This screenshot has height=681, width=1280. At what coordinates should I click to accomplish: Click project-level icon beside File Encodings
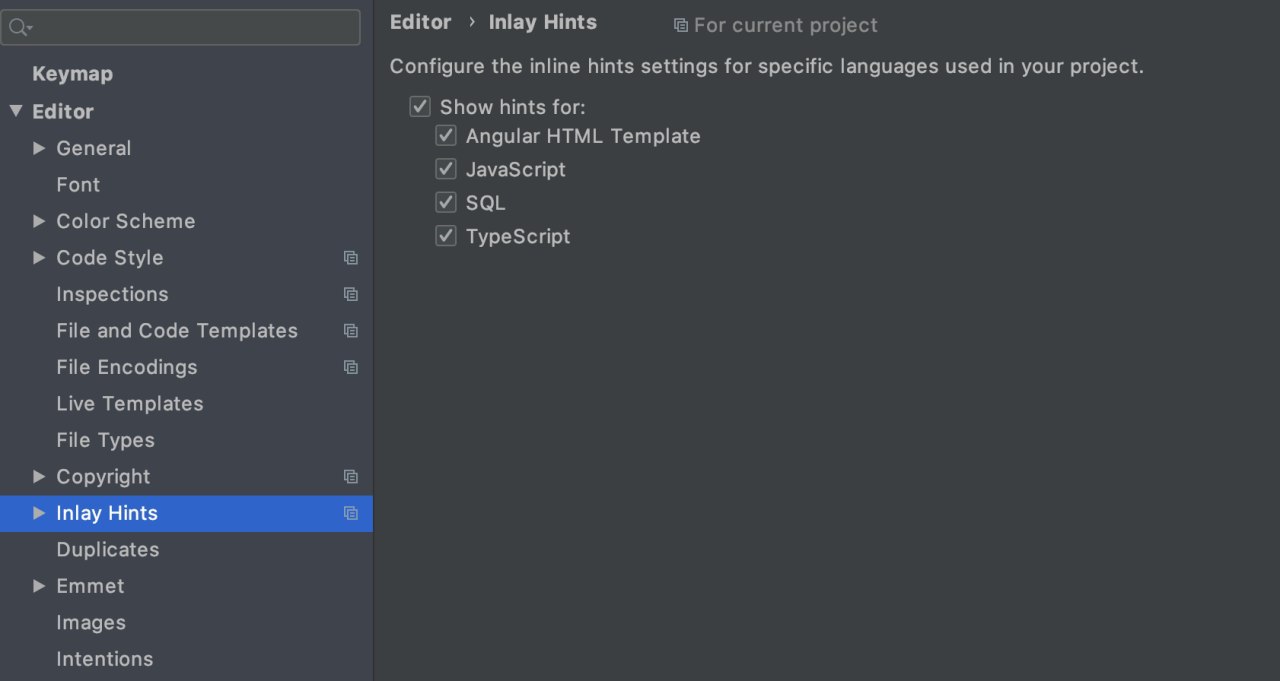(x=350, y=367)
